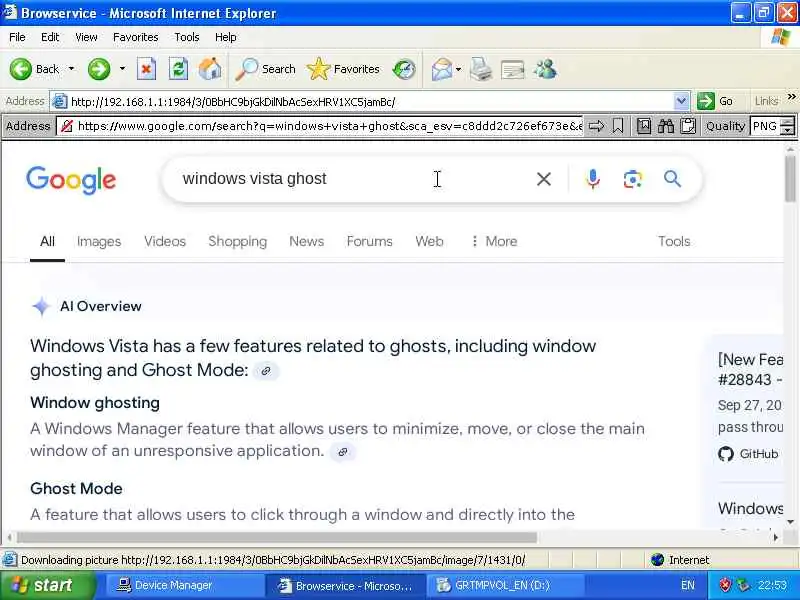This screenshot has width=800, height=600.
Task: Click the Browservice bookmark ribbon icon
Action: (618, 126)
